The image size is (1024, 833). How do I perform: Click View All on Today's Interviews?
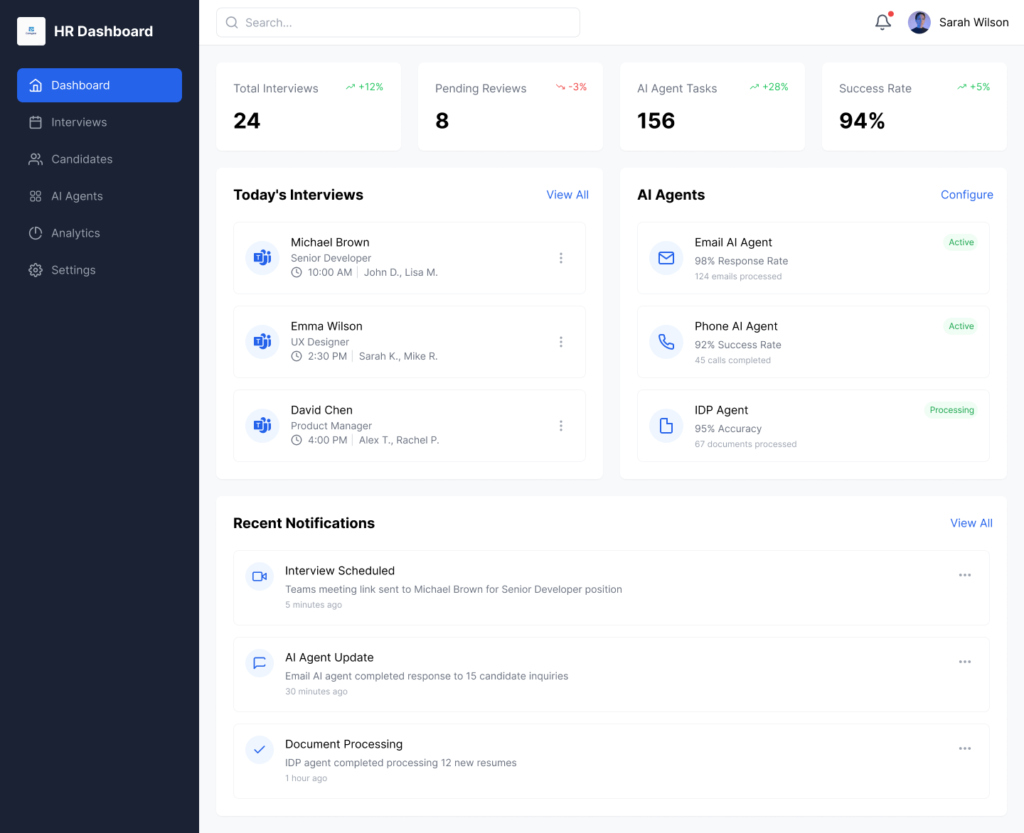[x=567, y=195]
